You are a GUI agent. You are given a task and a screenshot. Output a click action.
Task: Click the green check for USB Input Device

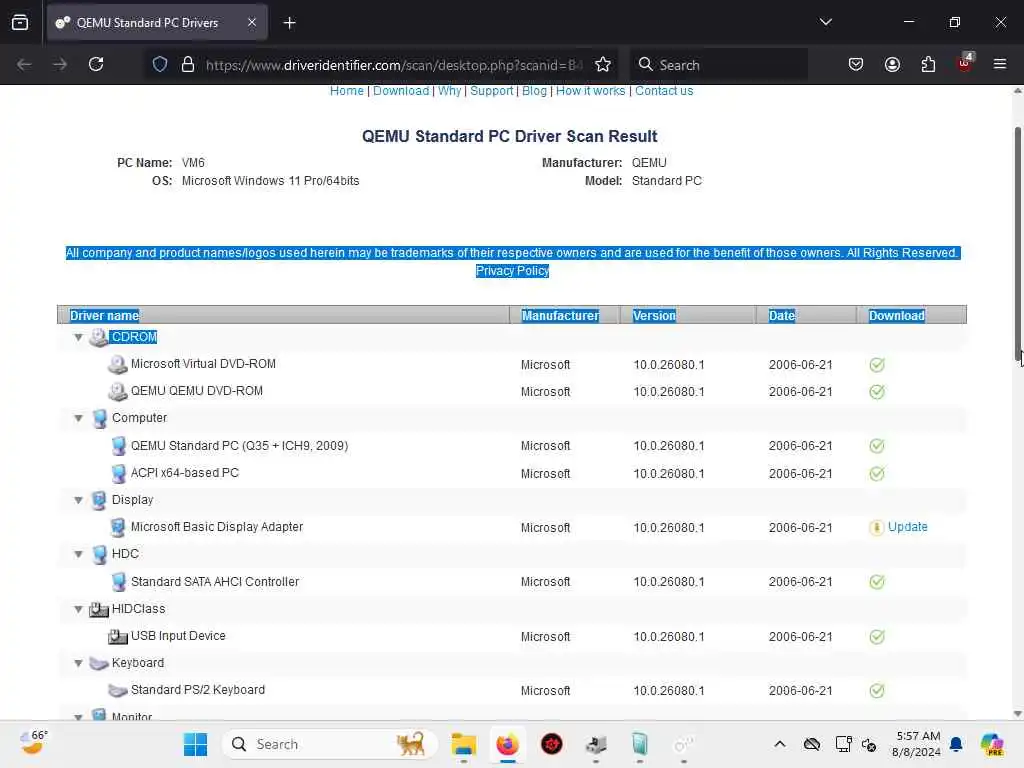877,637
